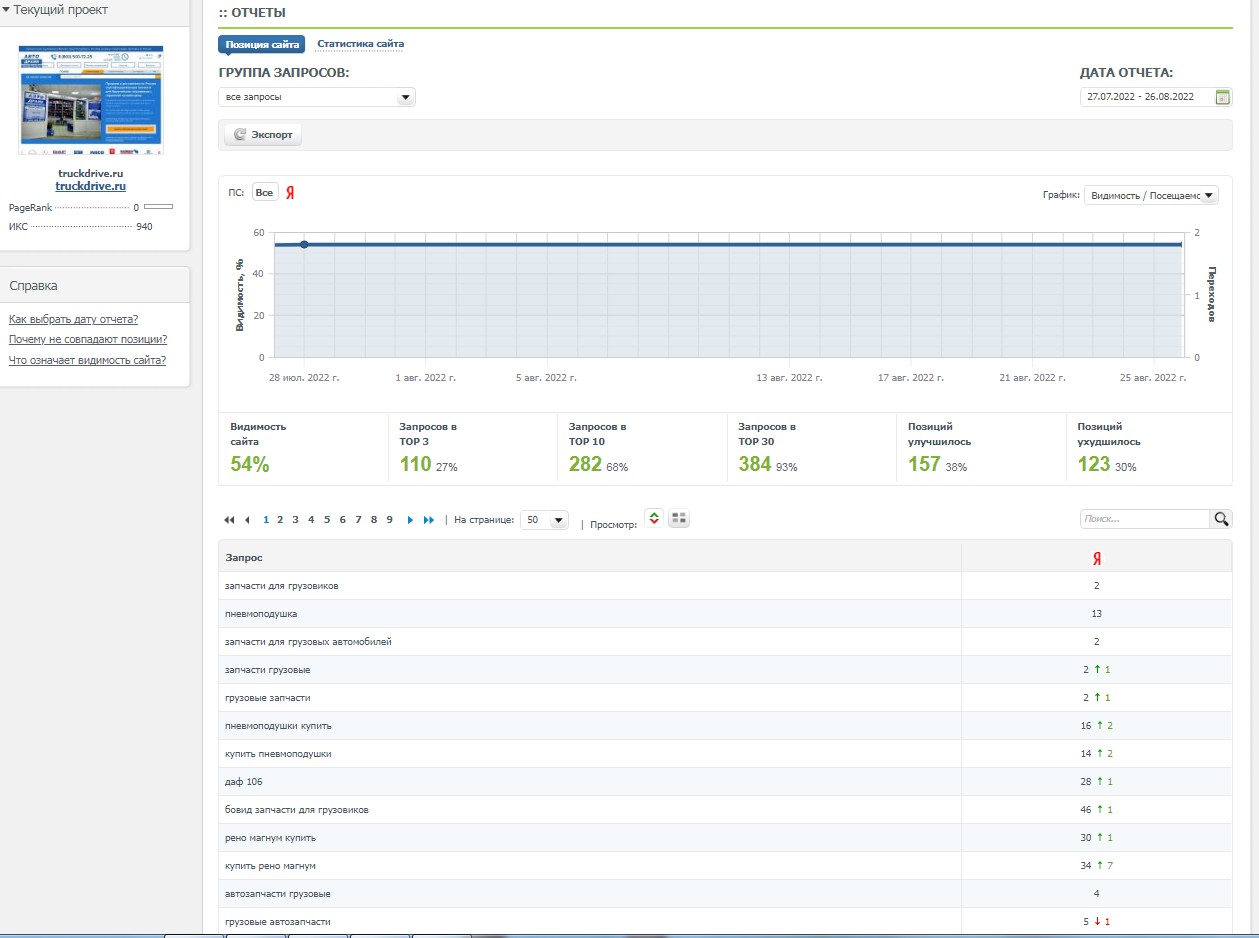
Task: Click position 5 for грузовые автозапчасти
Action: 1086,922
